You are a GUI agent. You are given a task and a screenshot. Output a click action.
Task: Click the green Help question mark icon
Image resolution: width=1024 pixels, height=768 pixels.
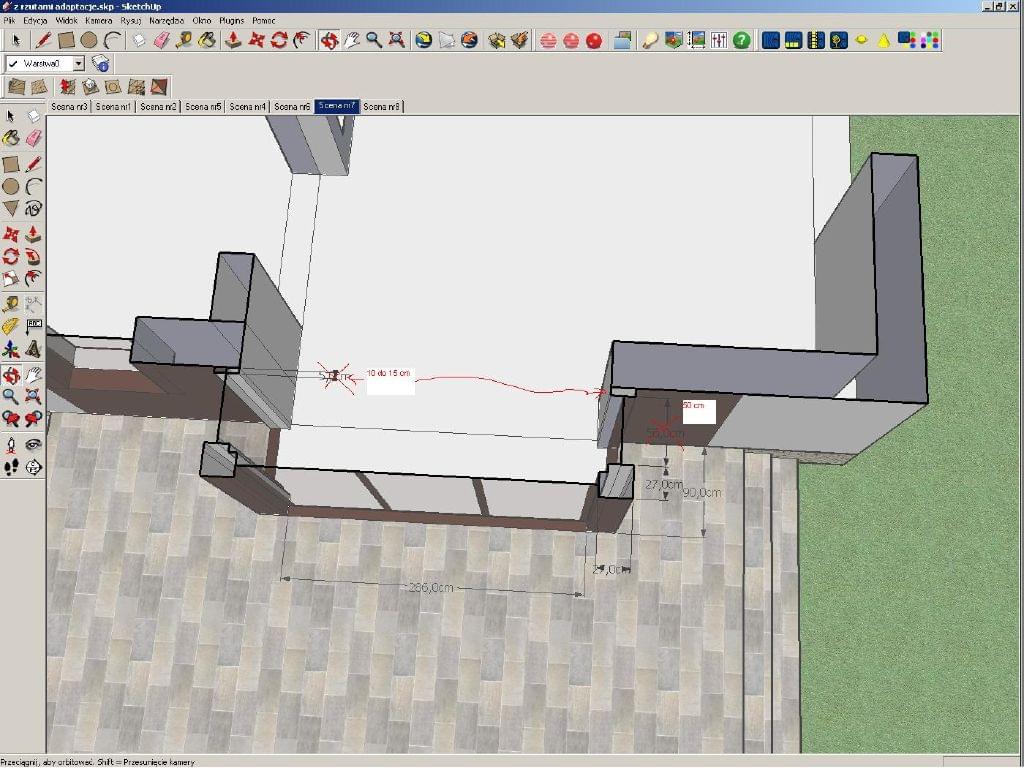coord(741,40)
